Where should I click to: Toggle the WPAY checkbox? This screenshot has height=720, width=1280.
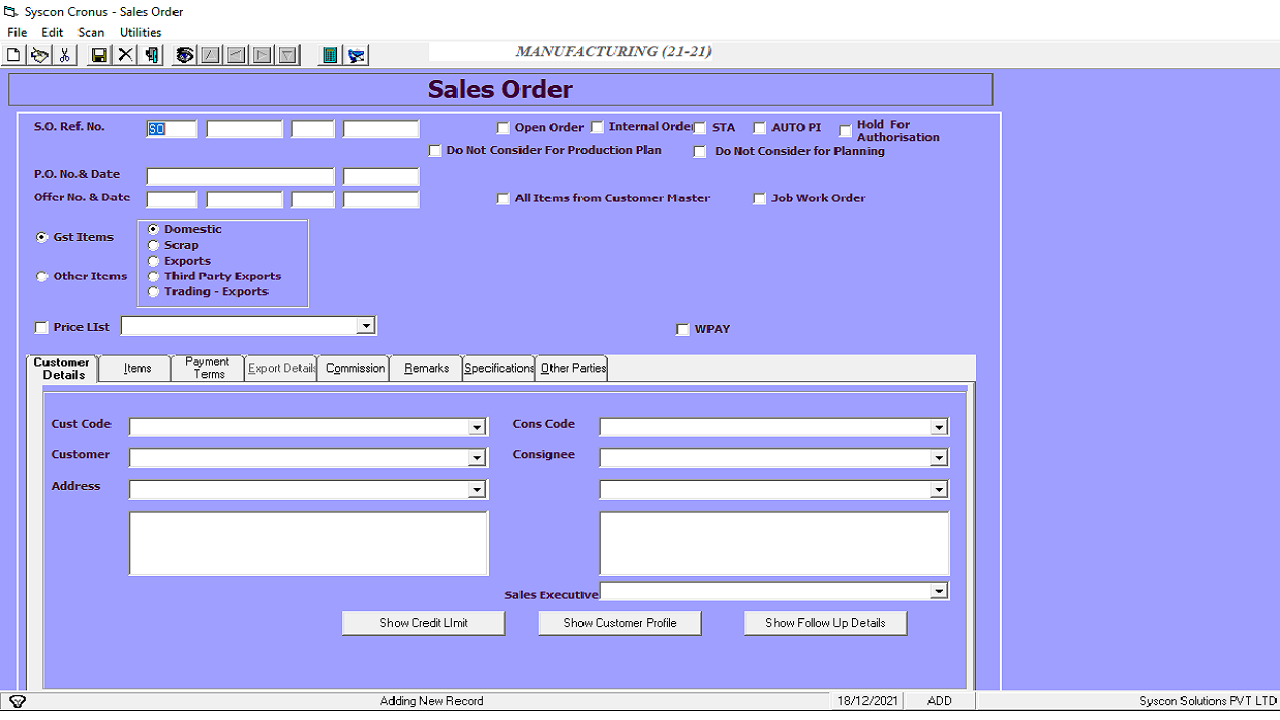tap(683, 330)
